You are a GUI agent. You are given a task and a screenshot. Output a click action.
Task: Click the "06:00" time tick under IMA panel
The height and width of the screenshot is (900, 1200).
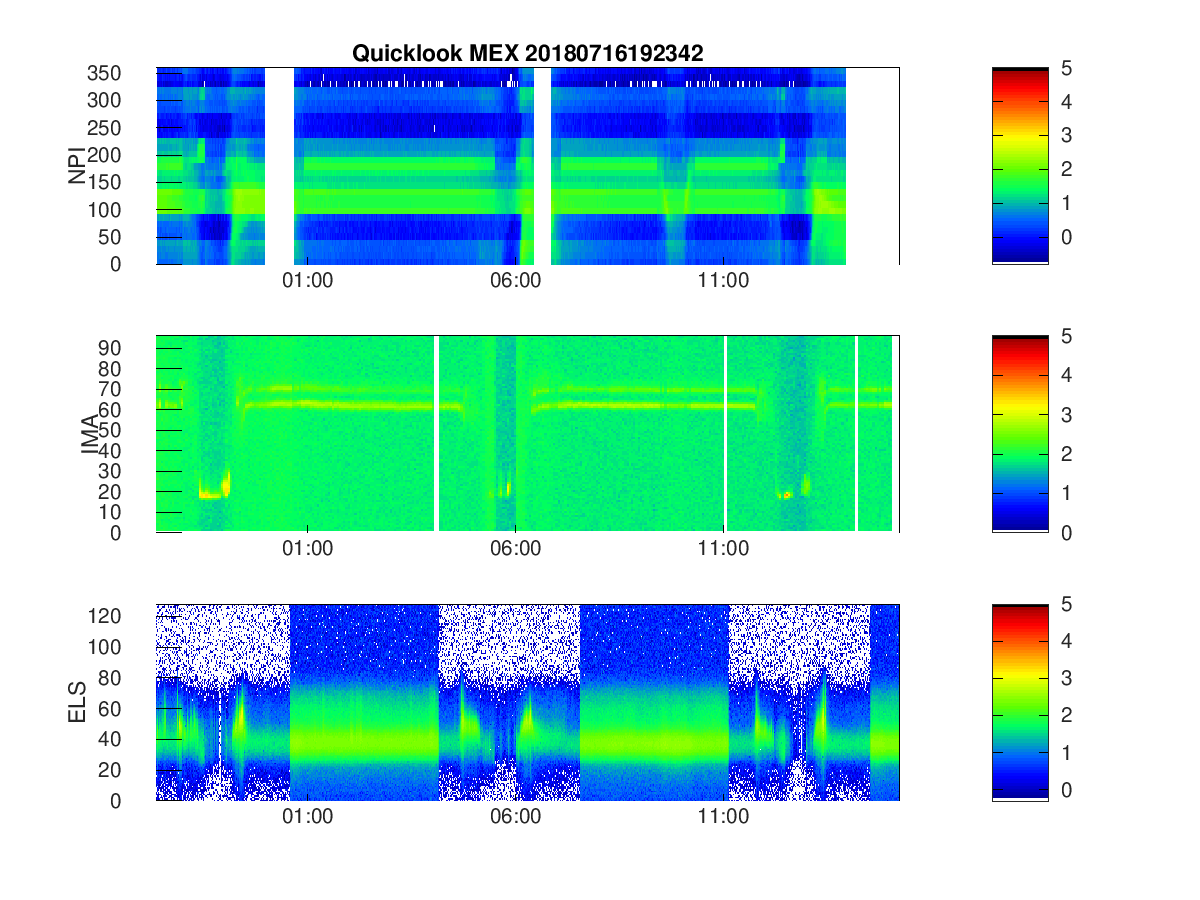pos(516,549)
